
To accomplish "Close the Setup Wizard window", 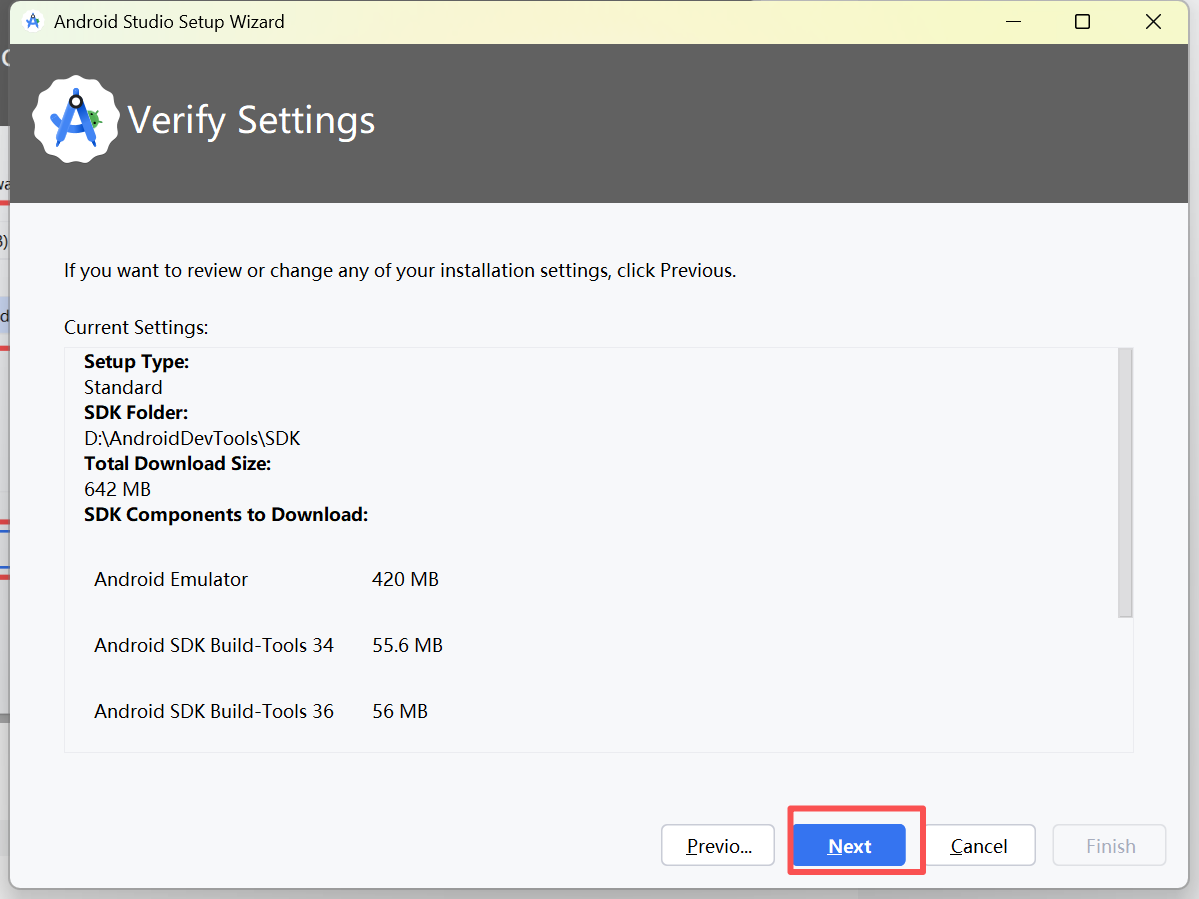I will point(1153,21).
